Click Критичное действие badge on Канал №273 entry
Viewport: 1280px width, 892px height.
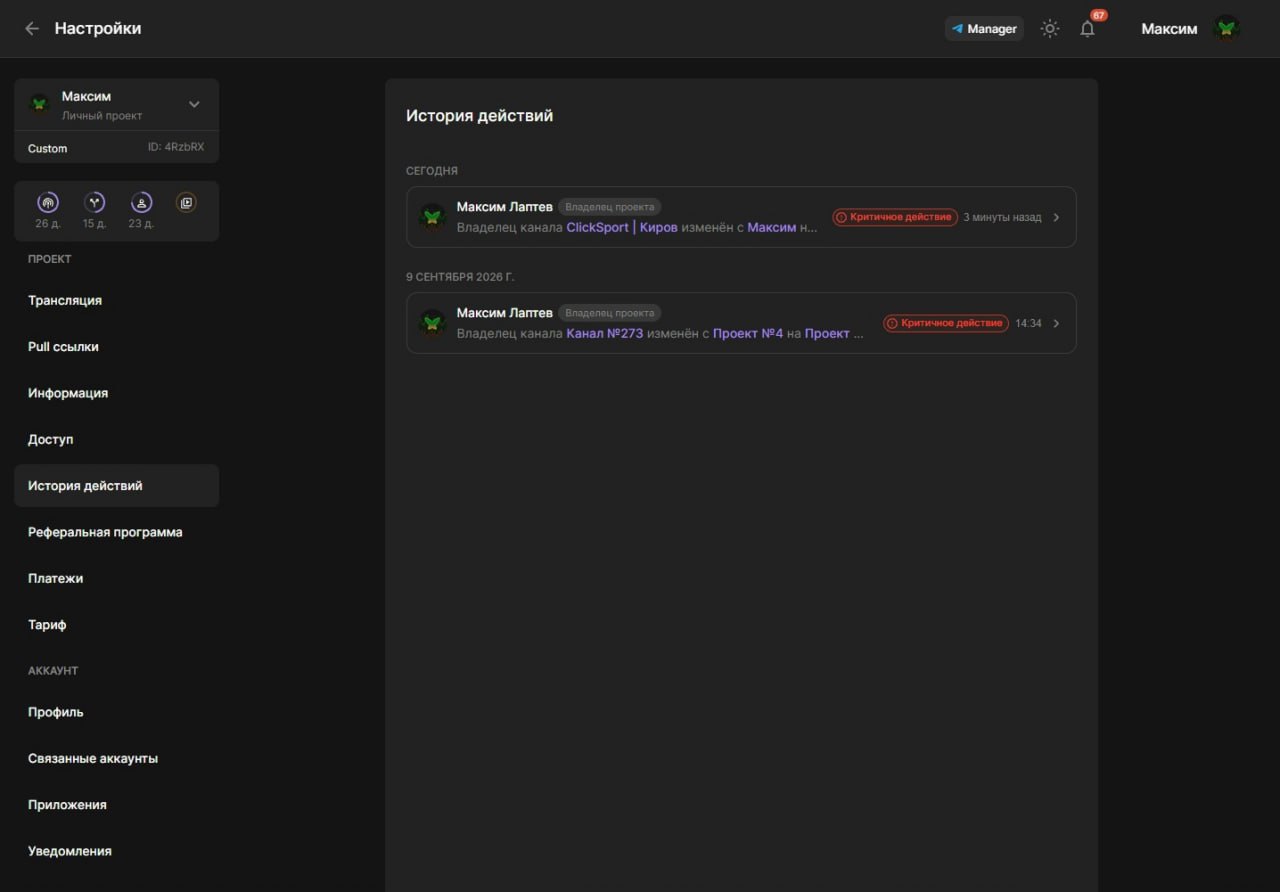click(945, 323)
